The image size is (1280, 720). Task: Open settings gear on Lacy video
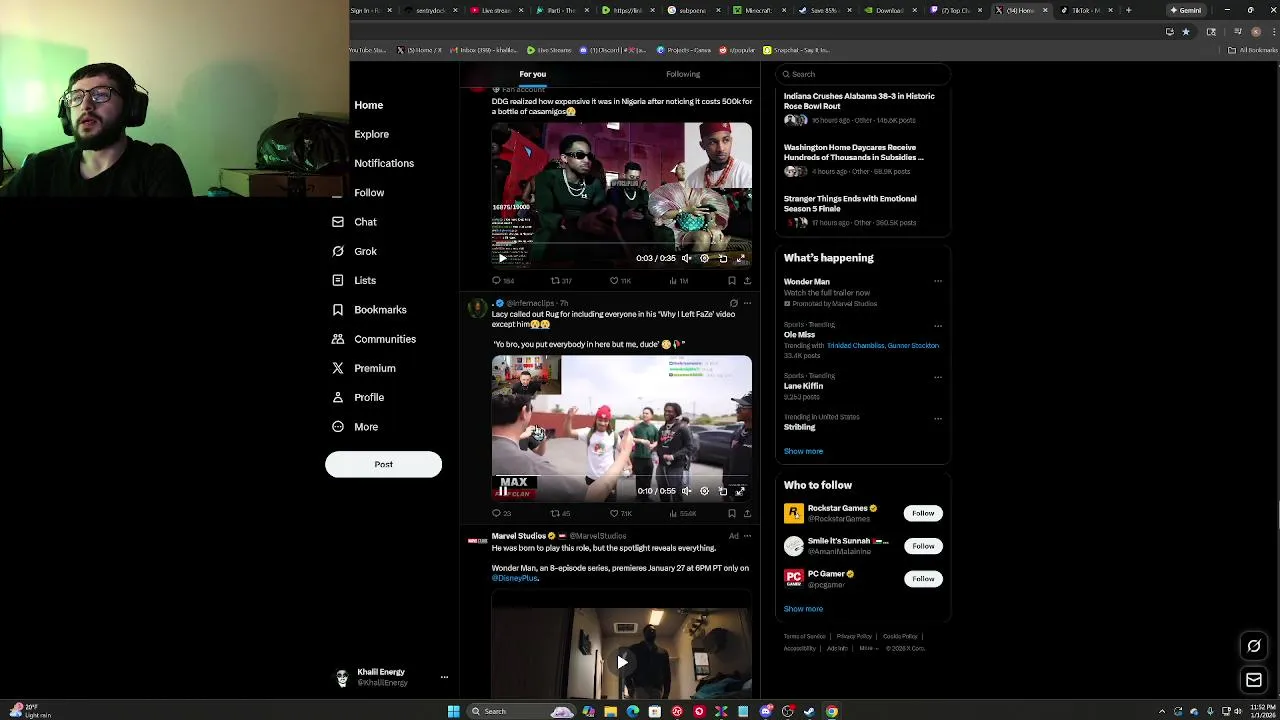click(704, 491)
